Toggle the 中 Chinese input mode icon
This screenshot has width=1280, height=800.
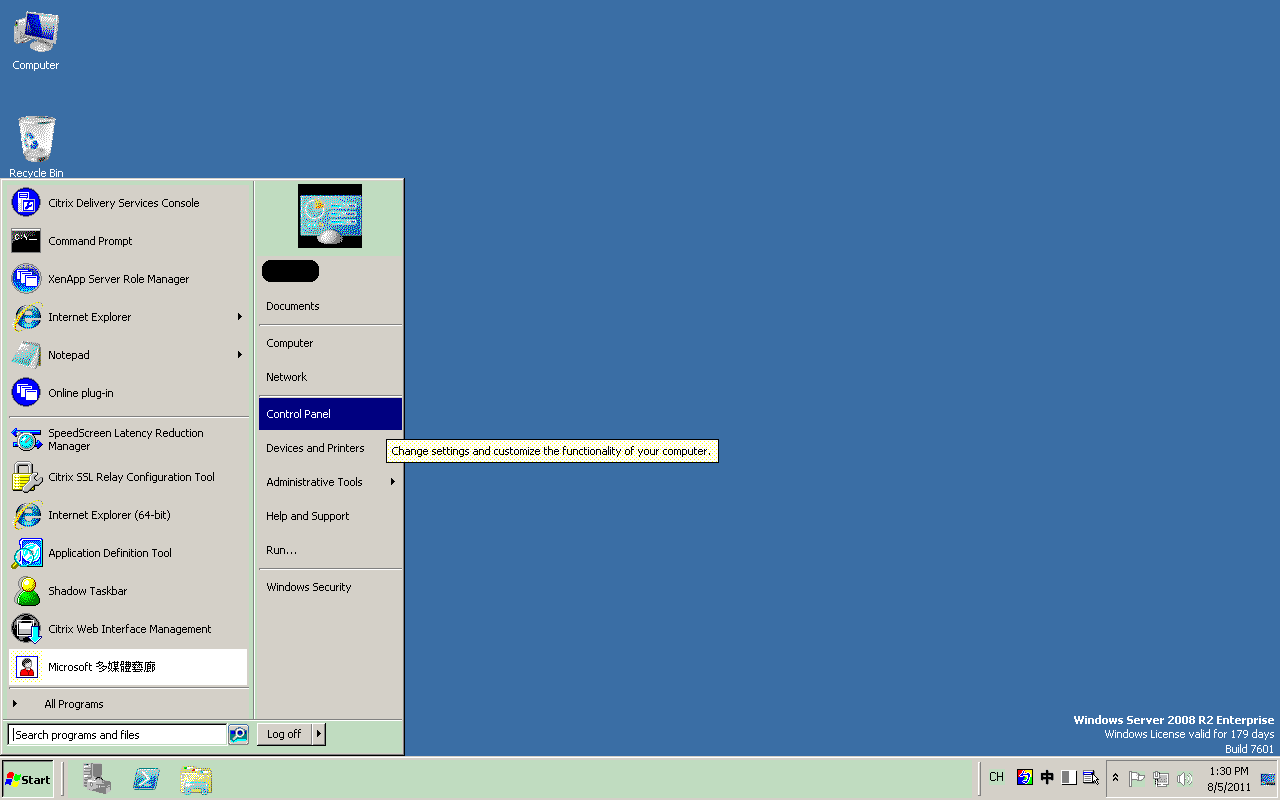(x=1047, y=777)
